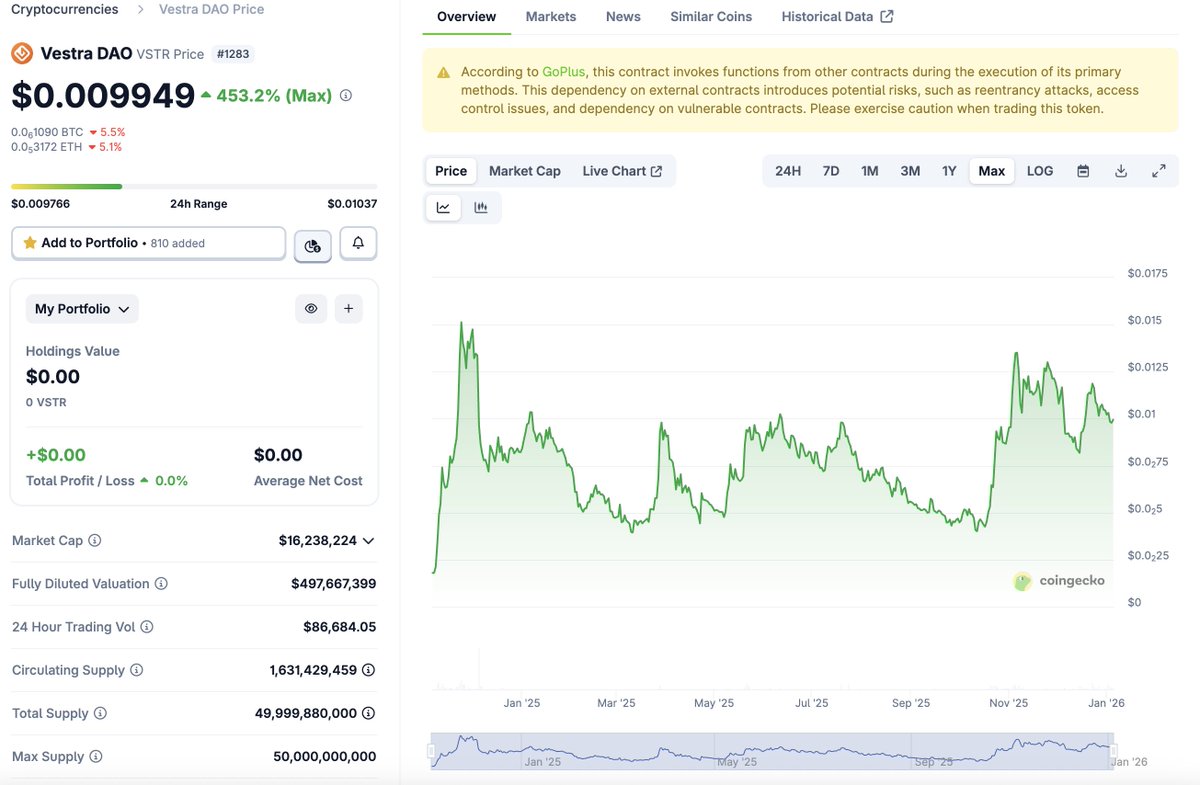This screenshot has width=1200, height=785.
Task: Open the My Portfolio dropdown
Action: (x=81, y=308)
